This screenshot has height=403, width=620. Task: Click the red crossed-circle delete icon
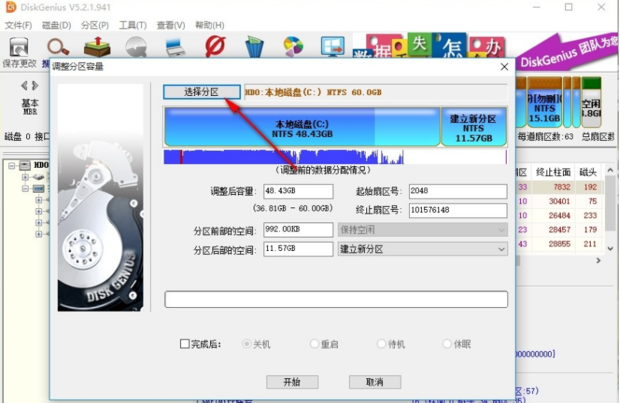tap(215, 46)
